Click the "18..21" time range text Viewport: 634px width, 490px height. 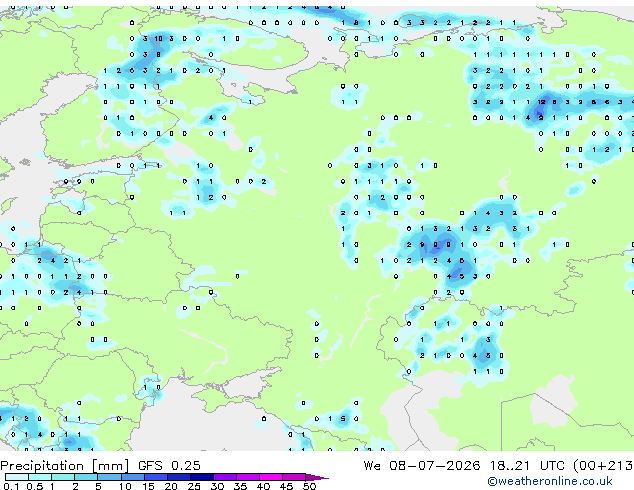coord(509,466)
